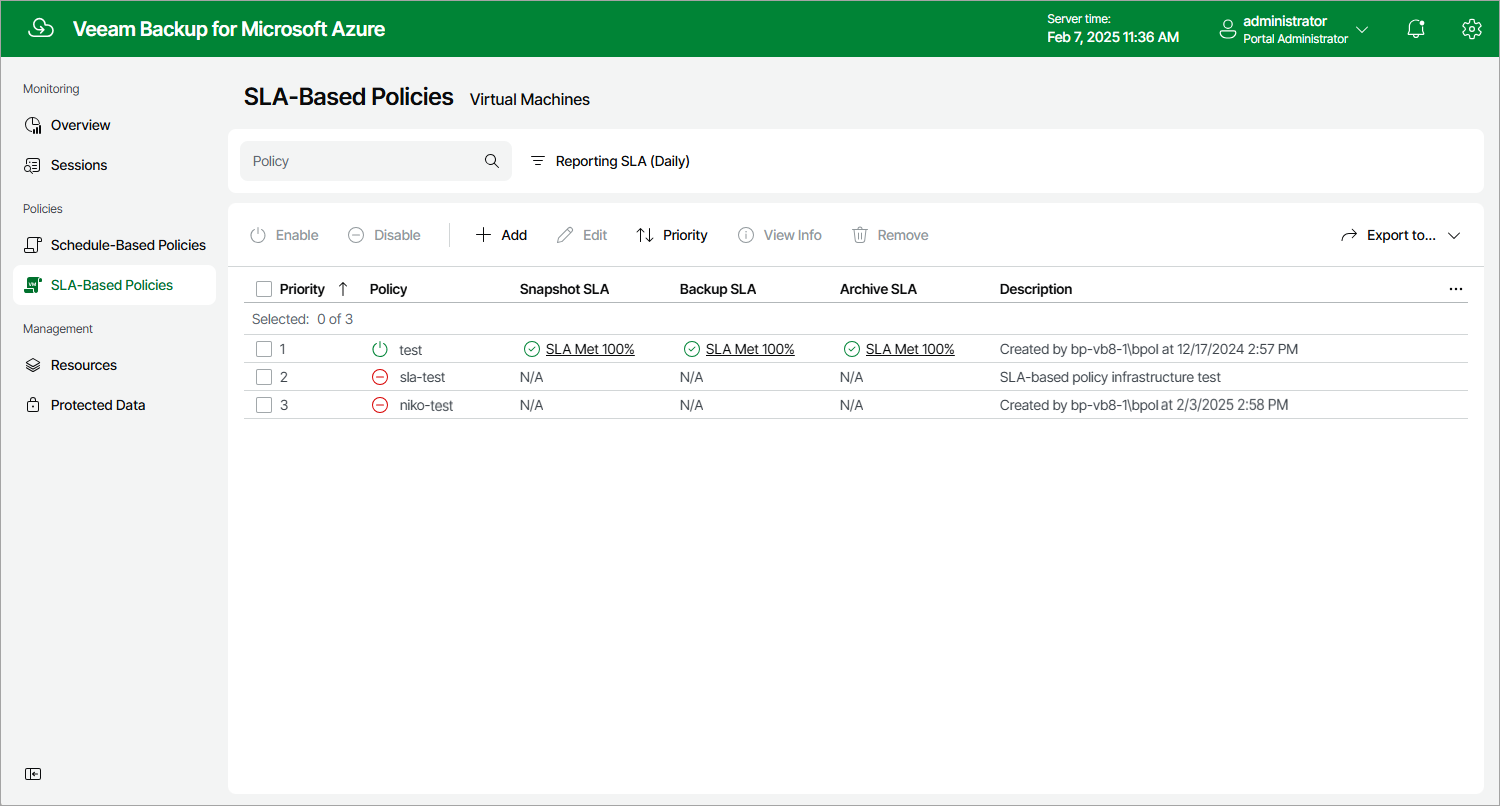Viewport: 1500px width, 806px height.
Task: Open the notifications bell icon
Action: click(1416, 29)
